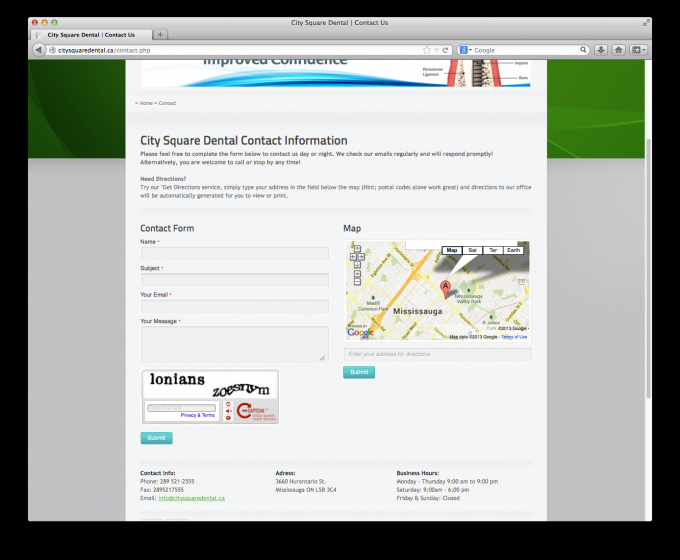Refresh the reCAPTCHA challenge
Viewport: 680px width, 560px height.
coord(228,402)
